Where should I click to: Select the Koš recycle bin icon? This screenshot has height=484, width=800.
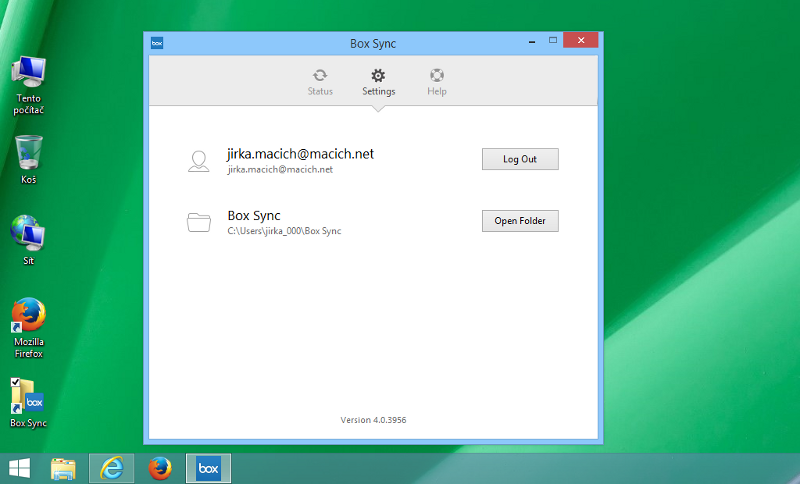[x=29, y=159]
